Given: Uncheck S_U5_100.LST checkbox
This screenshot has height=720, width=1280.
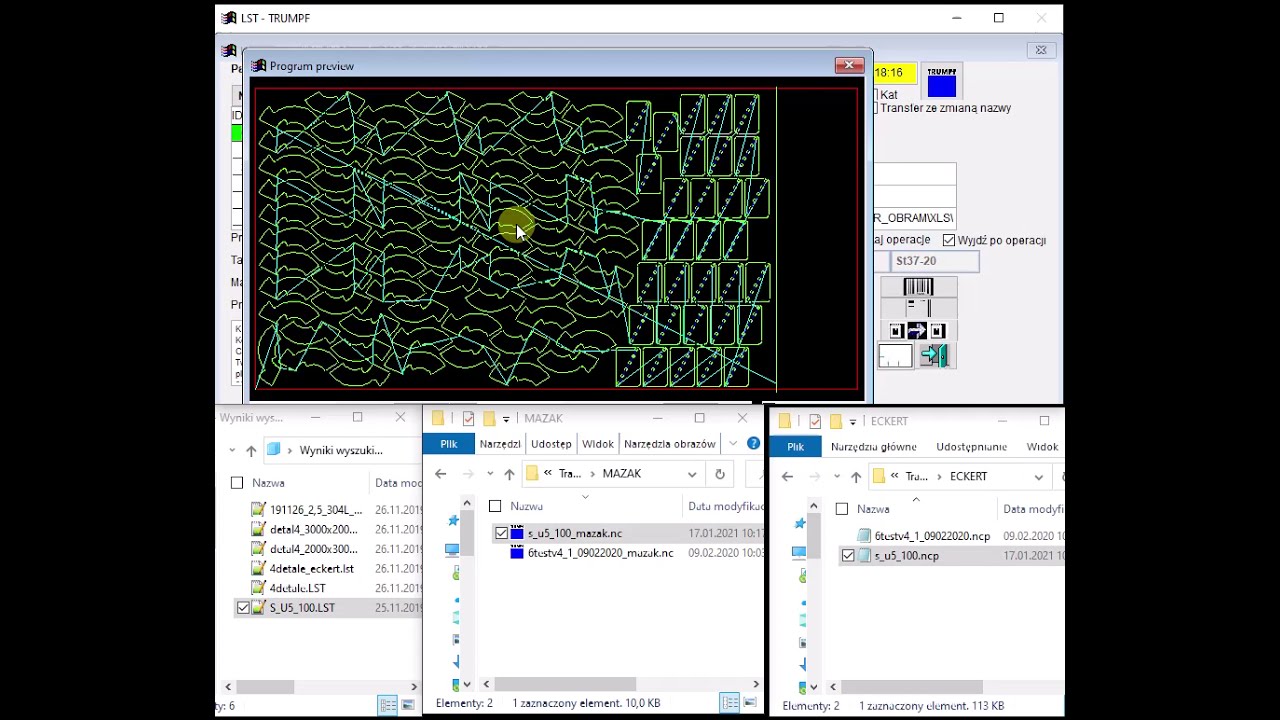Looking at the screenshot, I should pos(243,608).
